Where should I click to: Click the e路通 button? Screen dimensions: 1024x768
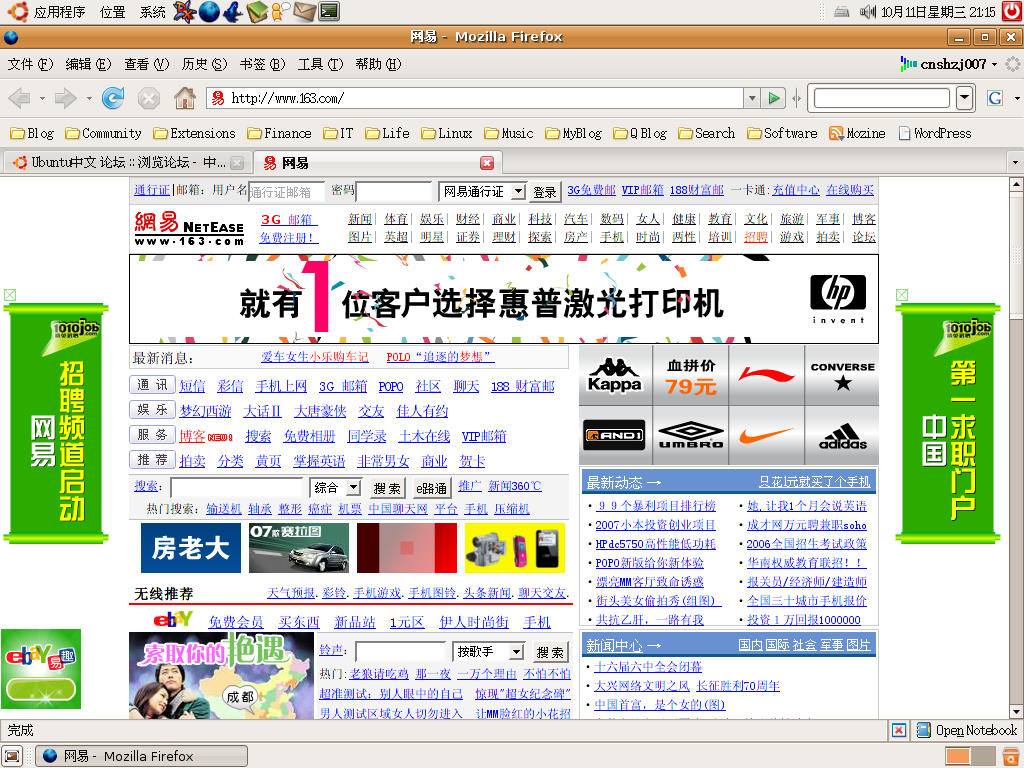pyautogui.click(x=431, y=488)
